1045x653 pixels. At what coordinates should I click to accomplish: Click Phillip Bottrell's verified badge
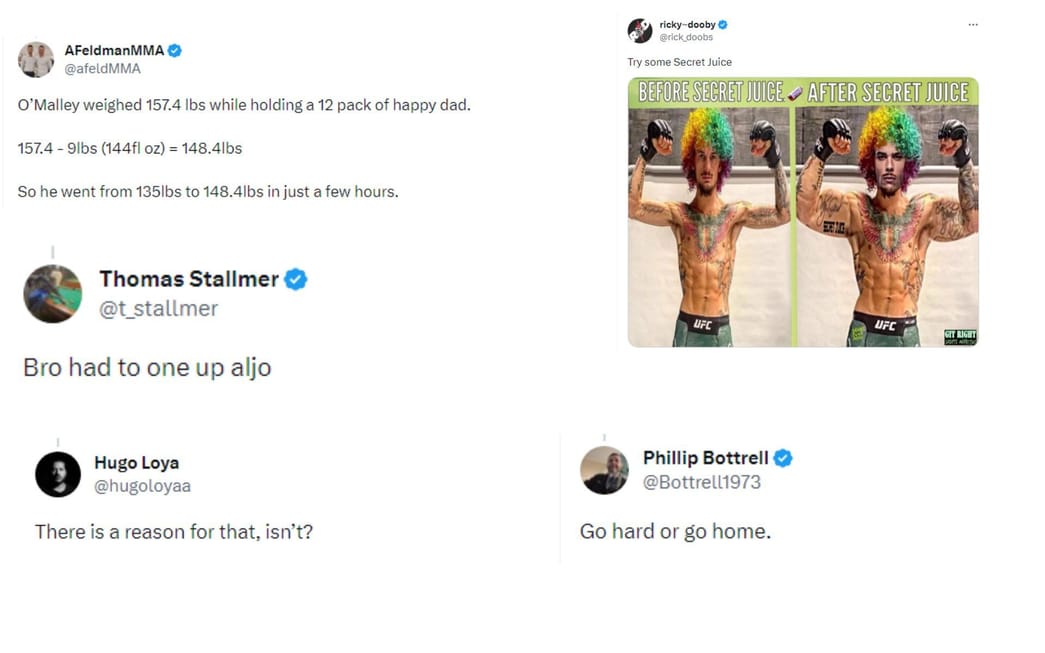point(783,458)
